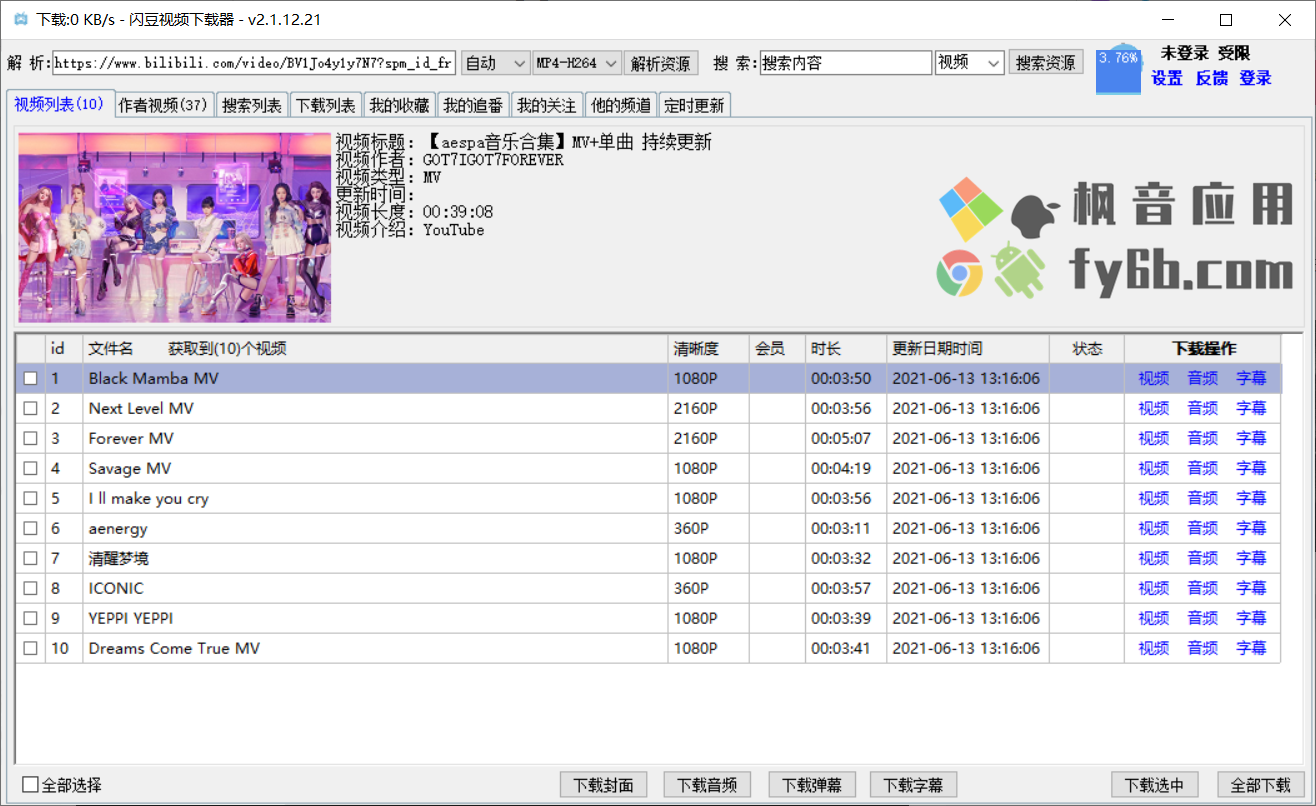Click the 搜索内容 search input field
The width and height of the screenshot is (1316, 806).
click(x=845, y=63)
